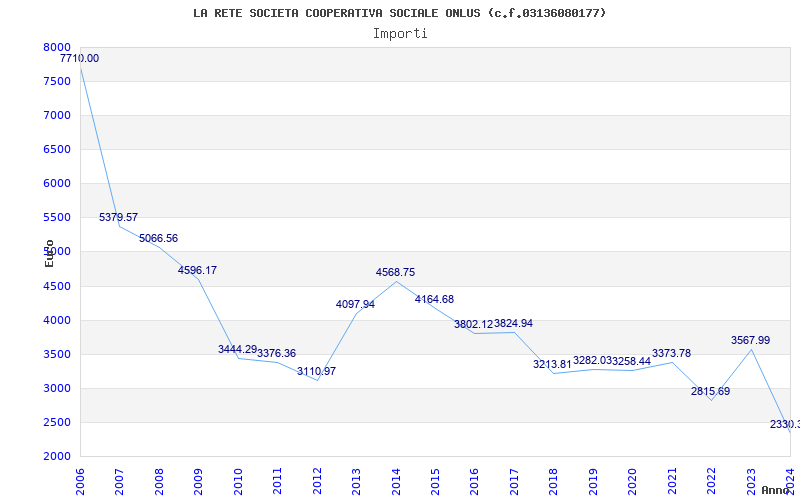Click the 3213.81 data label

[553, 364]
